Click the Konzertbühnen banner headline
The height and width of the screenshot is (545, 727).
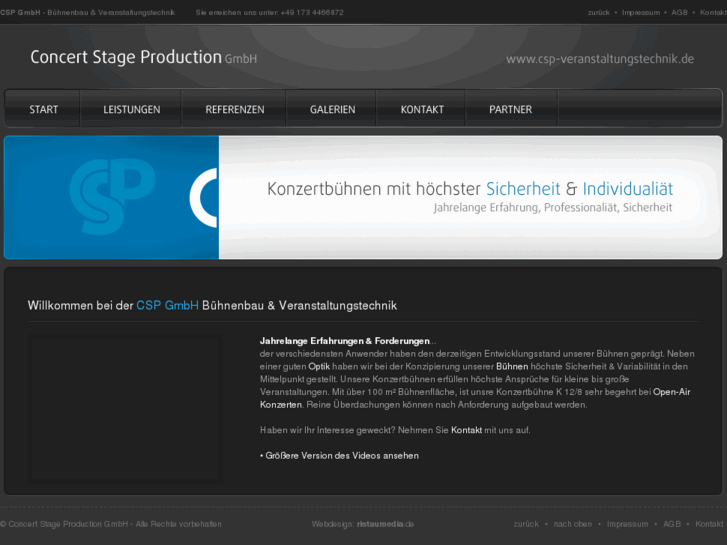click(x=470, y=189)
